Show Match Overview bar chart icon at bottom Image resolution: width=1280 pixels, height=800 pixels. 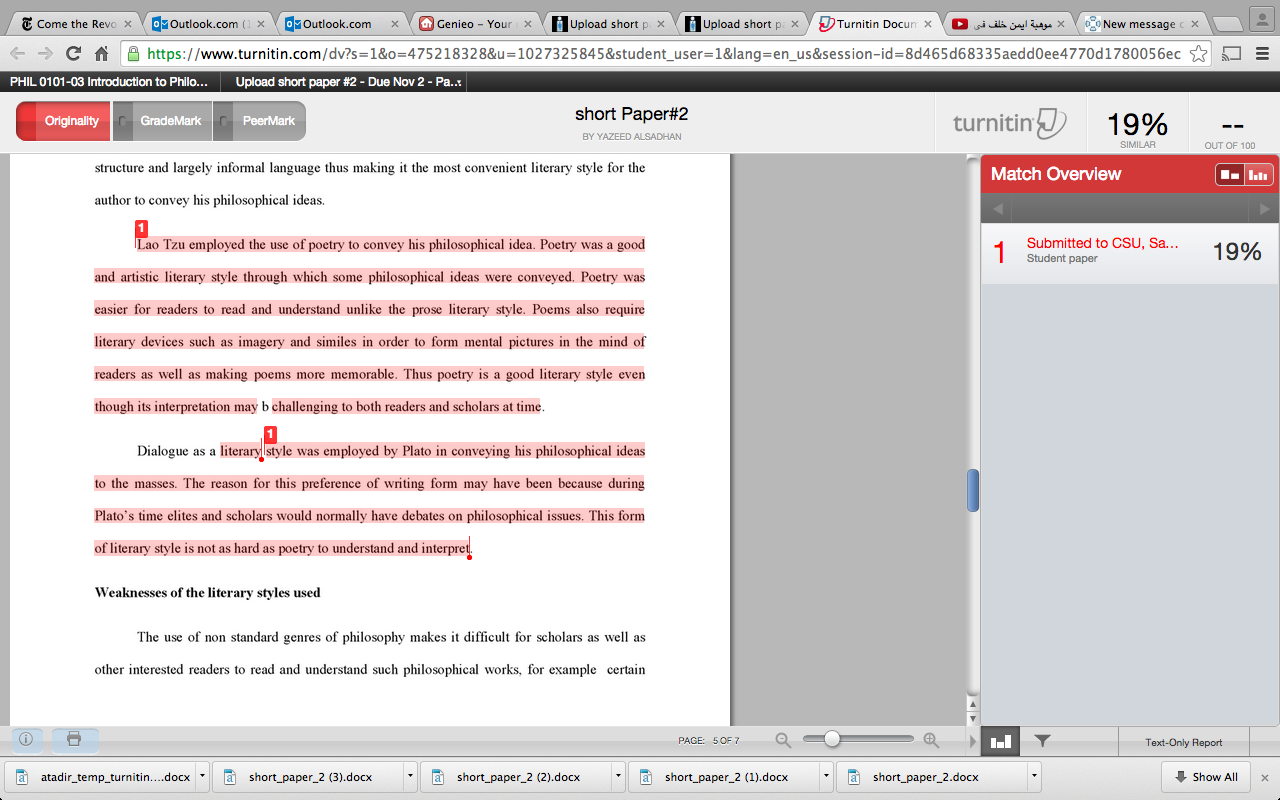[1000, 741]
